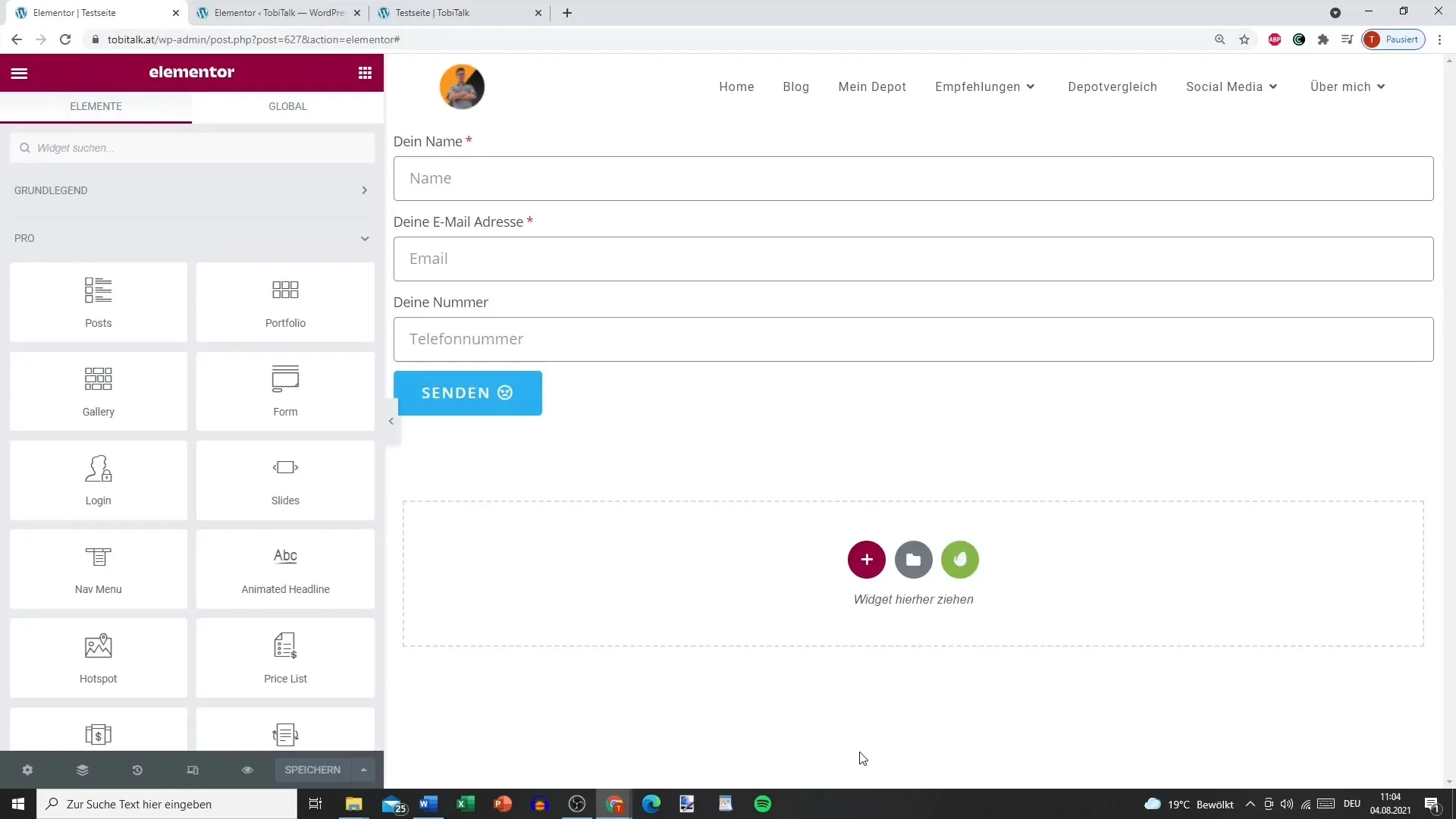Open Elementor page settings gear

pos(27,770)
